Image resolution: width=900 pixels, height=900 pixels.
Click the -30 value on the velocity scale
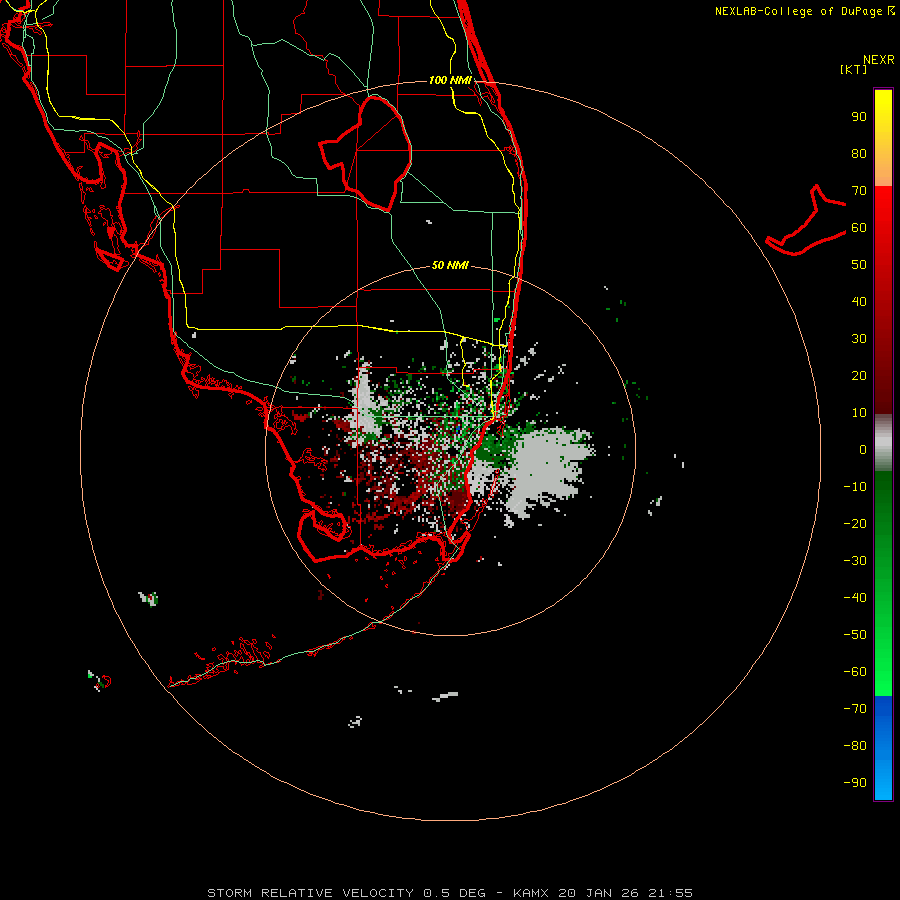pyautogui.click(x=855, y=561)
